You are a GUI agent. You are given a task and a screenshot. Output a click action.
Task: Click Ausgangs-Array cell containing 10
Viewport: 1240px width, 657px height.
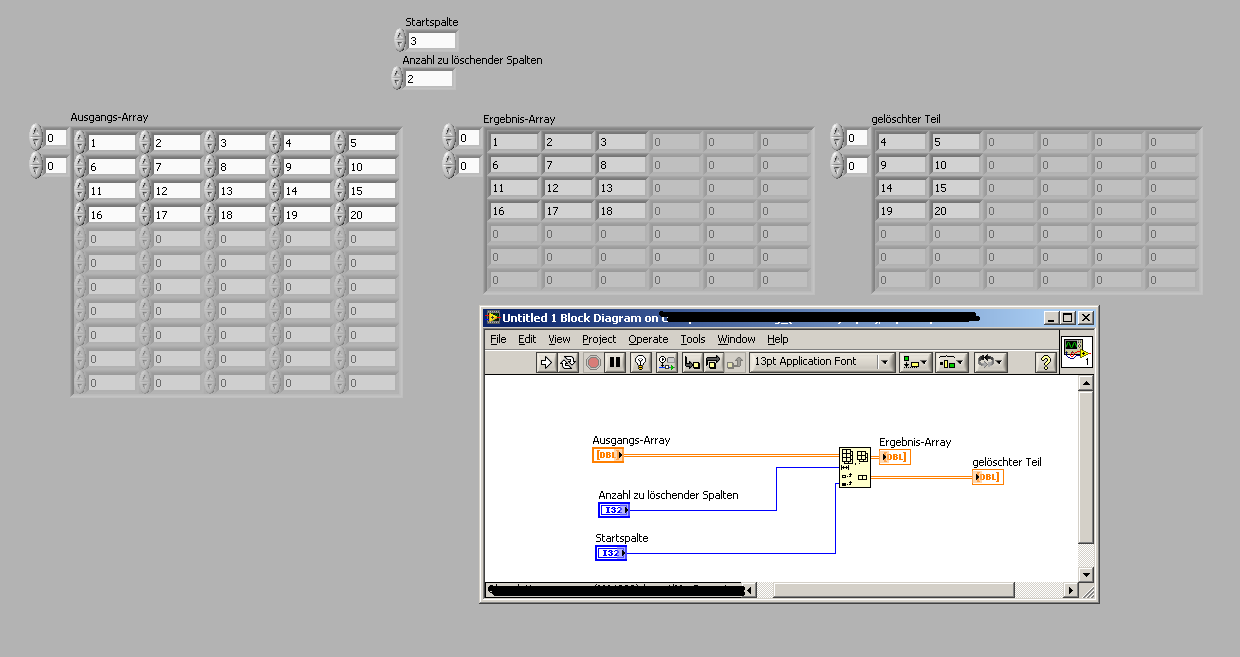(371, 167)
